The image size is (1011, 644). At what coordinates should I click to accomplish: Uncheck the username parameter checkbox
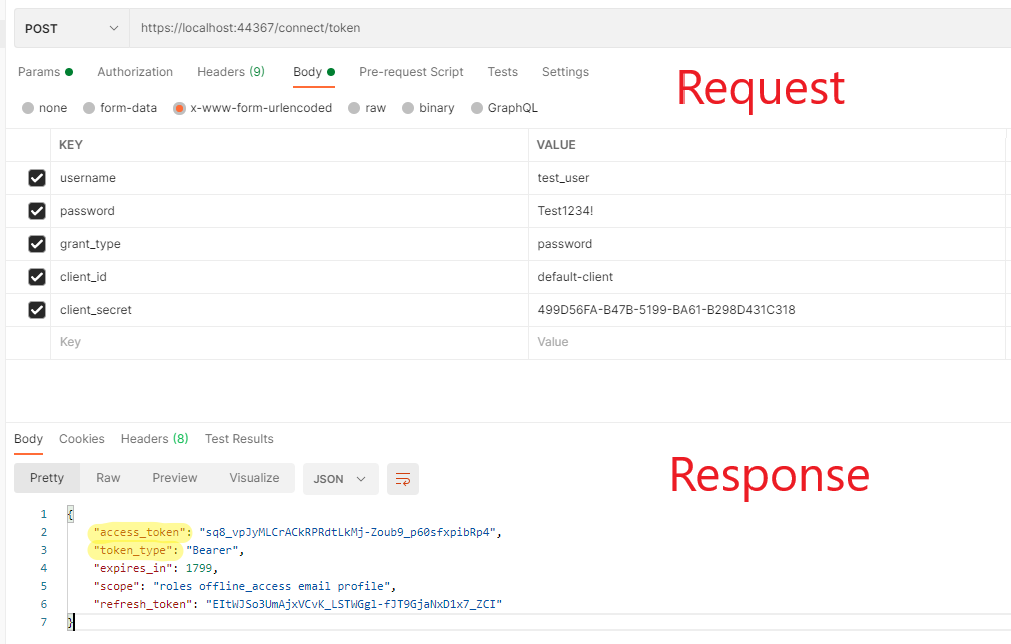(x=37, y=178)
